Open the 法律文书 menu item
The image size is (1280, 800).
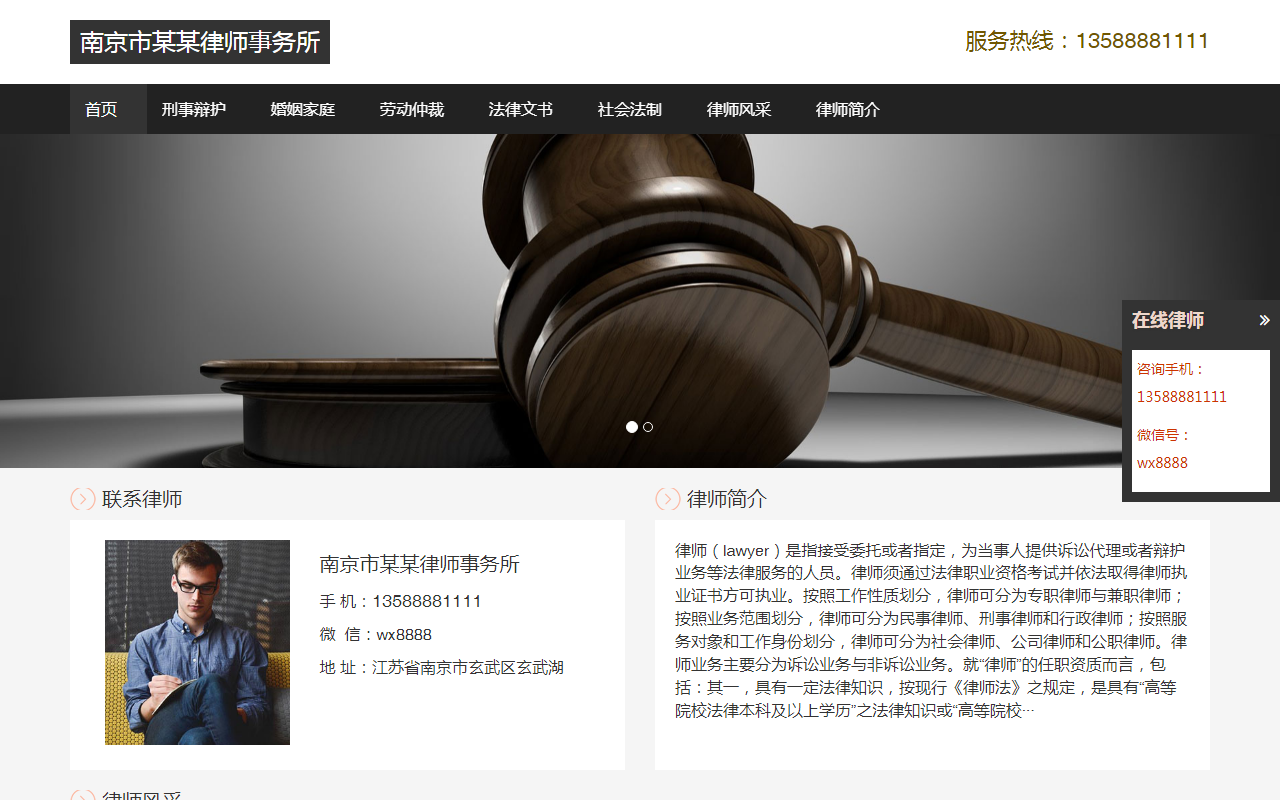[x=520, y=109]
